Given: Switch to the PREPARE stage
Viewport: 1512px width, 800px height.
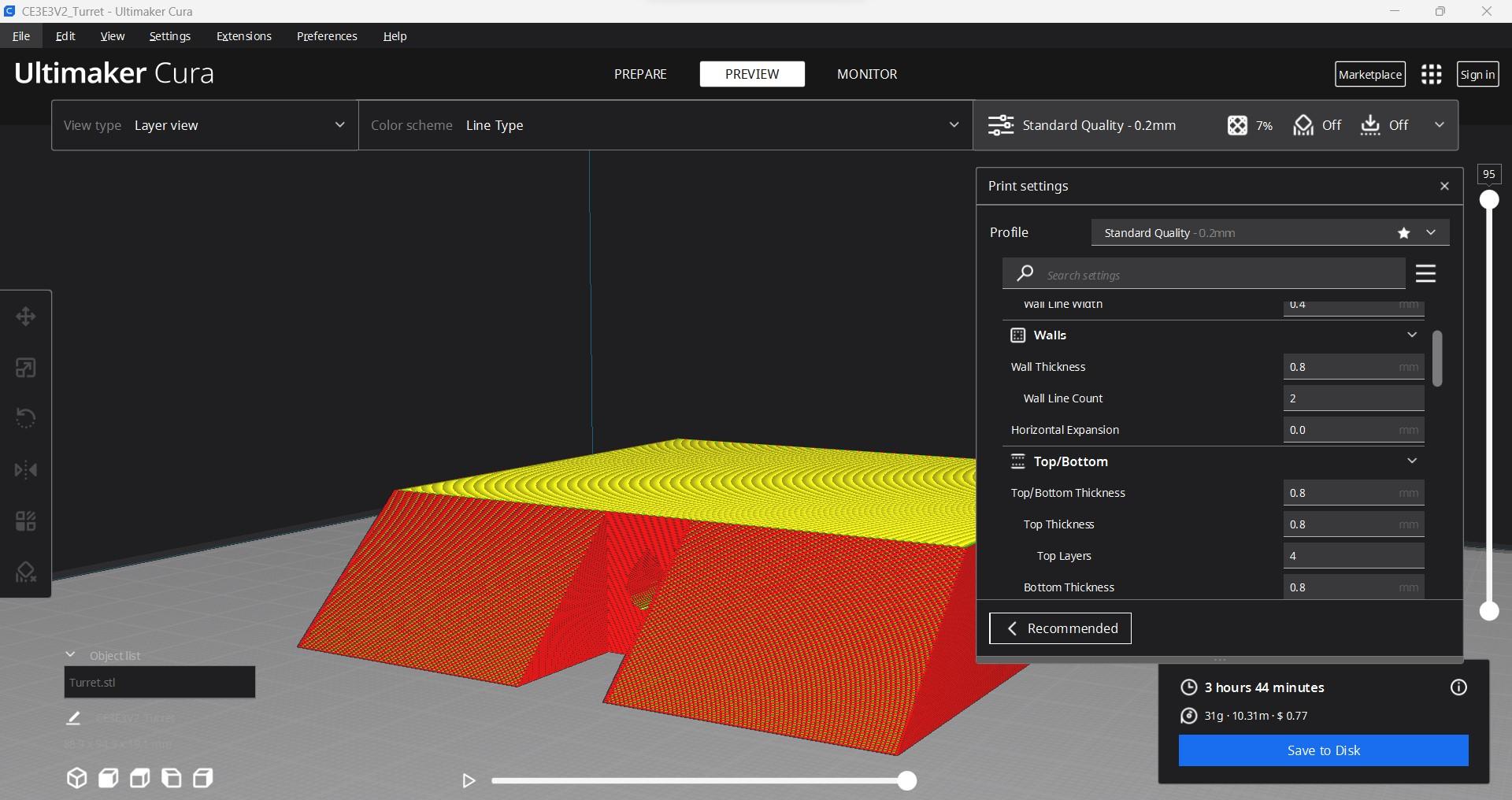Looking at the screenshot, I should click(x=640, y=74).
